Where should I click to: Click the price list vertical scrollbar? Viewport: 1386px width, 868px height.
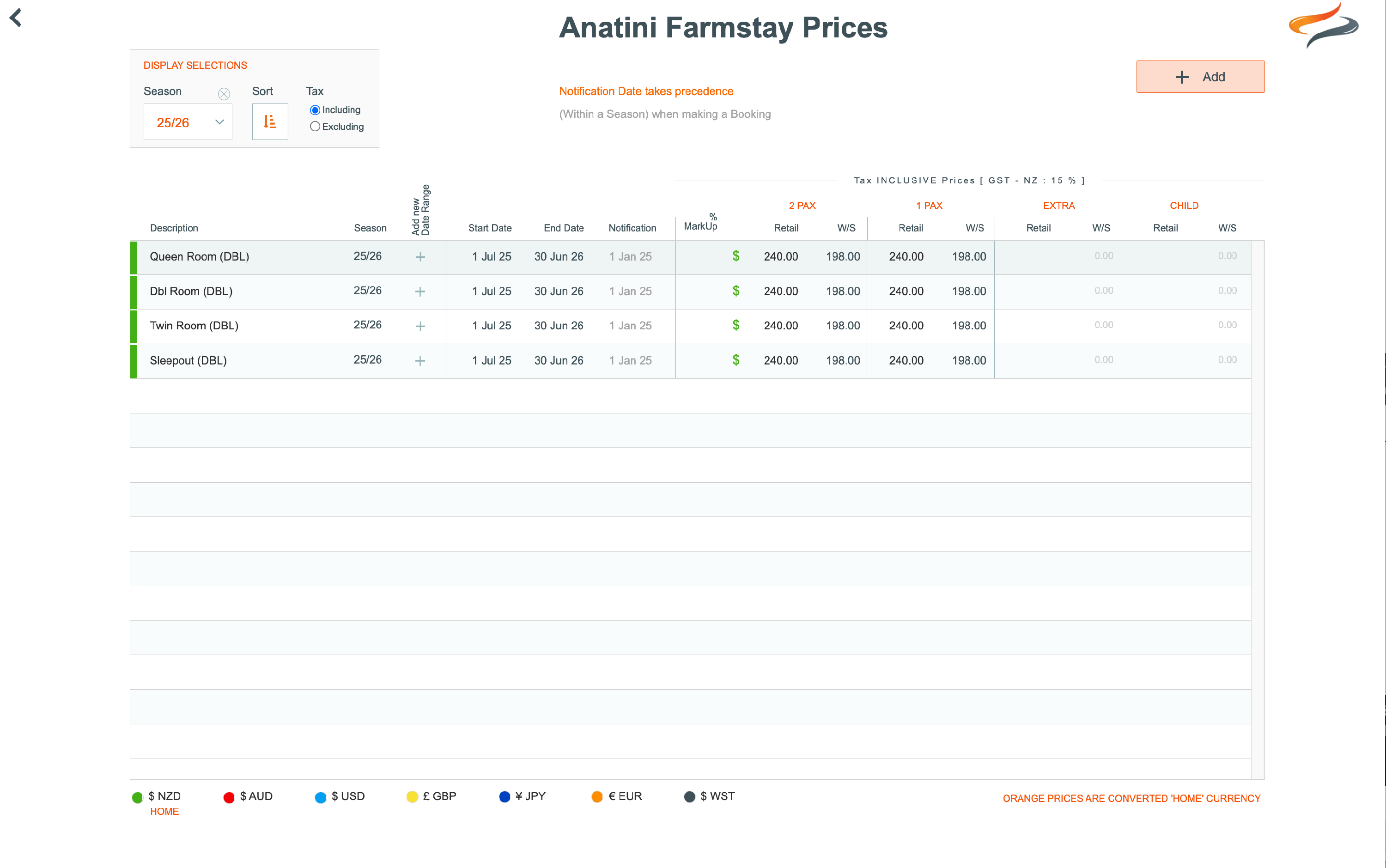click(x=1258, y=510)
